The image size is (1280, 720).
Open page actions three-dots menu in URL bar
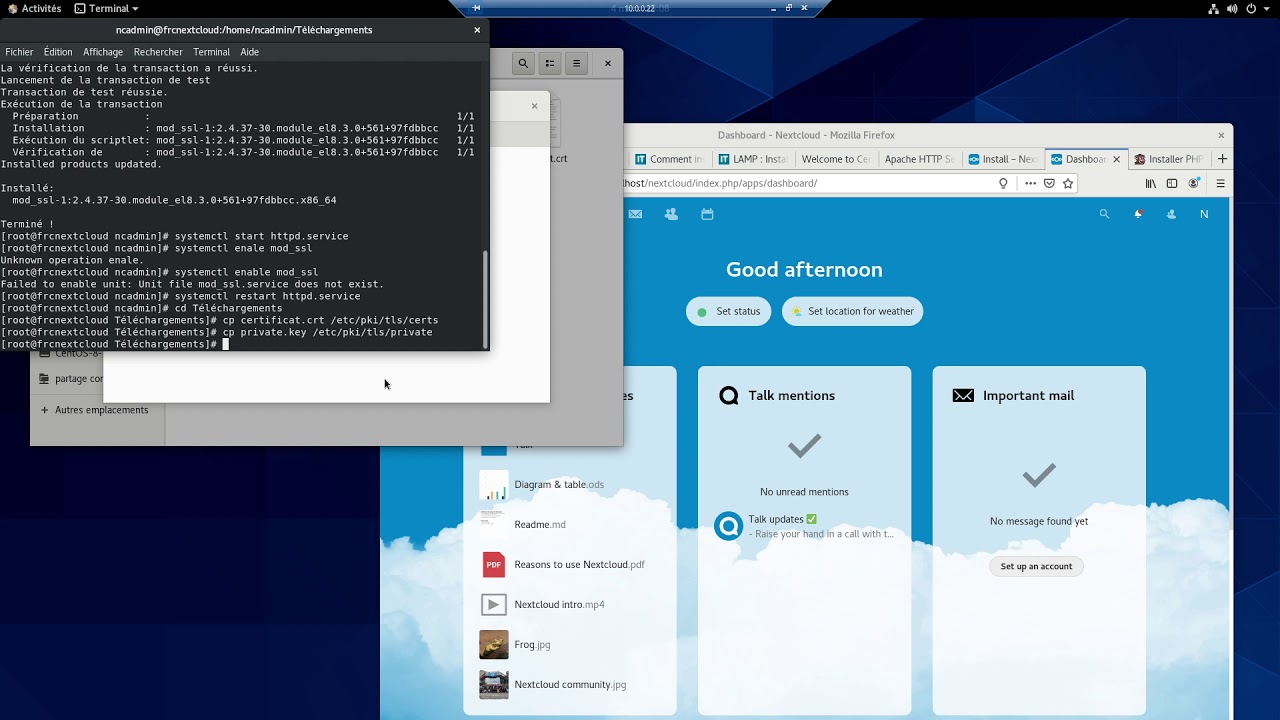(1030, 183)
